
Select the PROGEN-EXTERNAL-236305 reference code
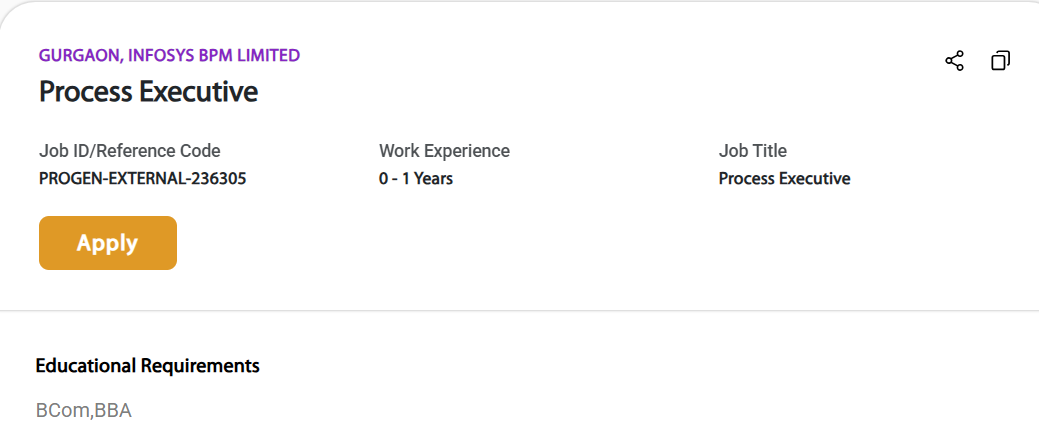click(142, 179)
